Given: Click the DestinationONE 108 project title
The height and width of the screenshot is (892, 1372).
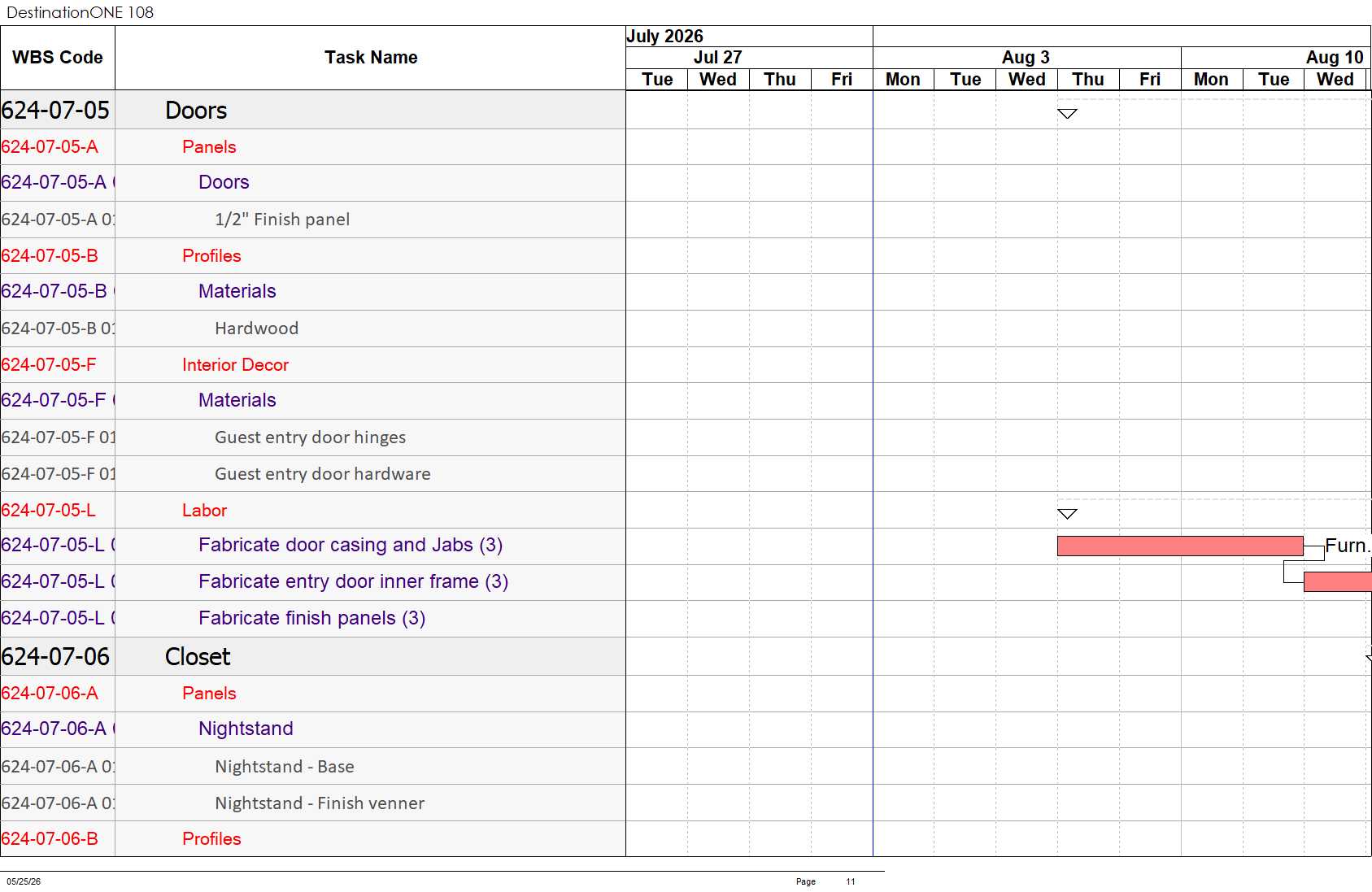Looking at the screenshot, I should point(80,12).
